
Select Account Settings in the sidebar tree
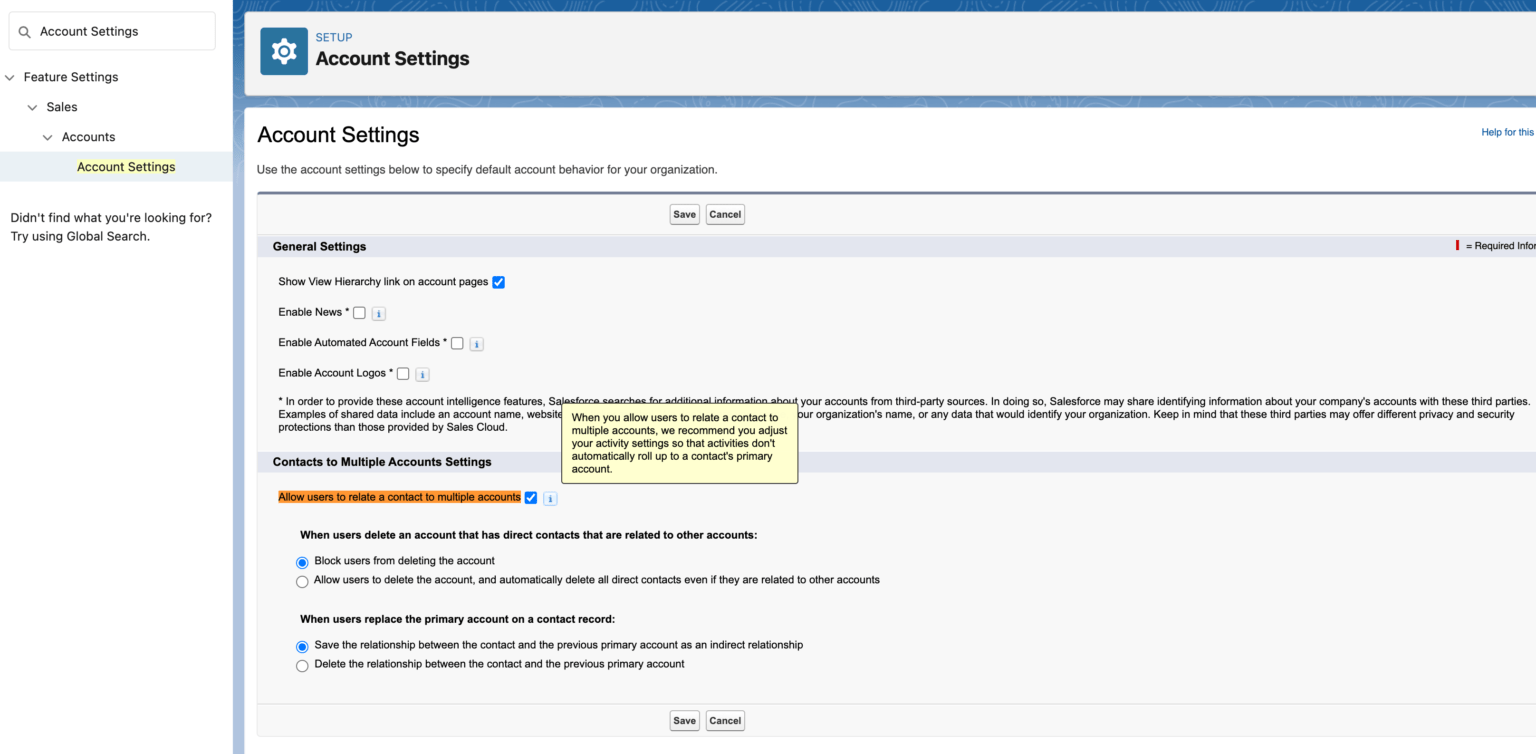(126, 166)
